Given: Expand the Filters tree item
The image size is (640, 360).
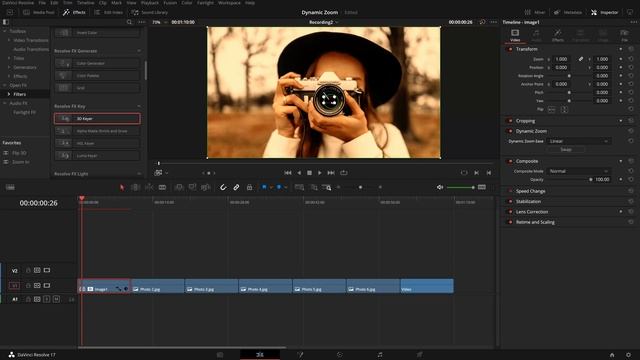Looking at the screenshot, I should pos(9,94).
